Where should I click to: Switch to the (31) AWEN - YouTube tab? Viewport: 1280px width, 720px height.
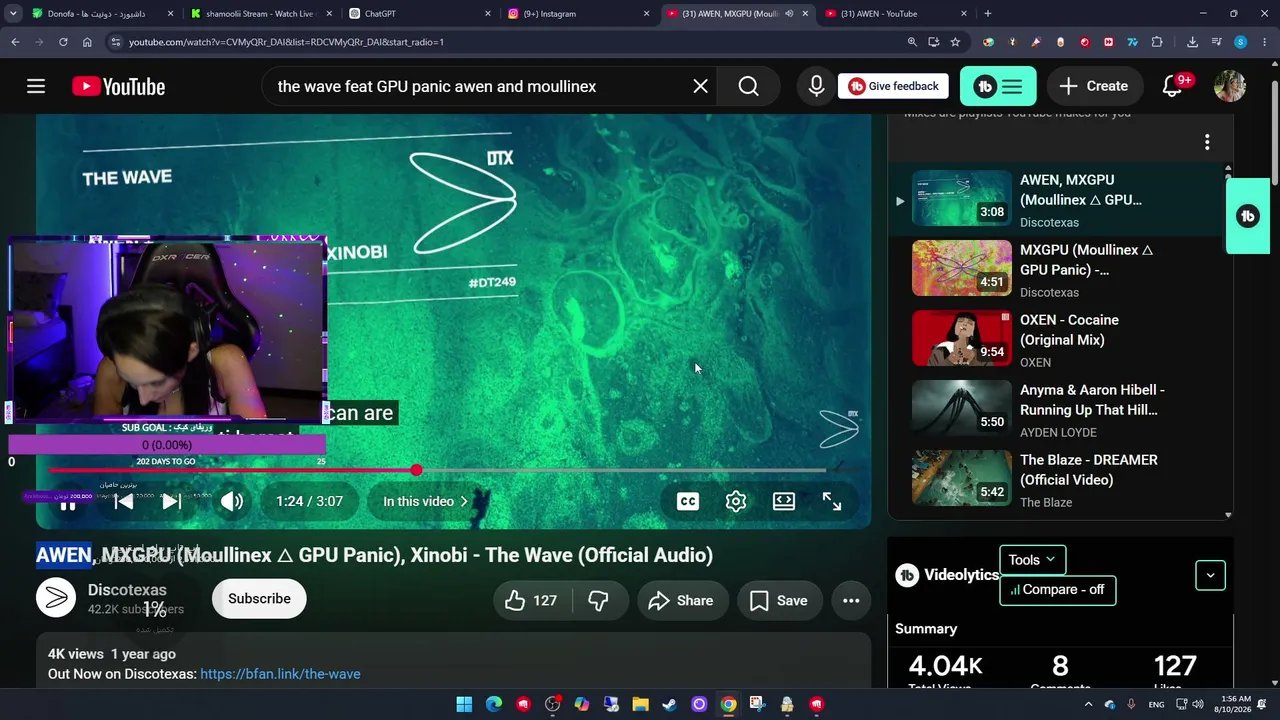coord(896,14)
